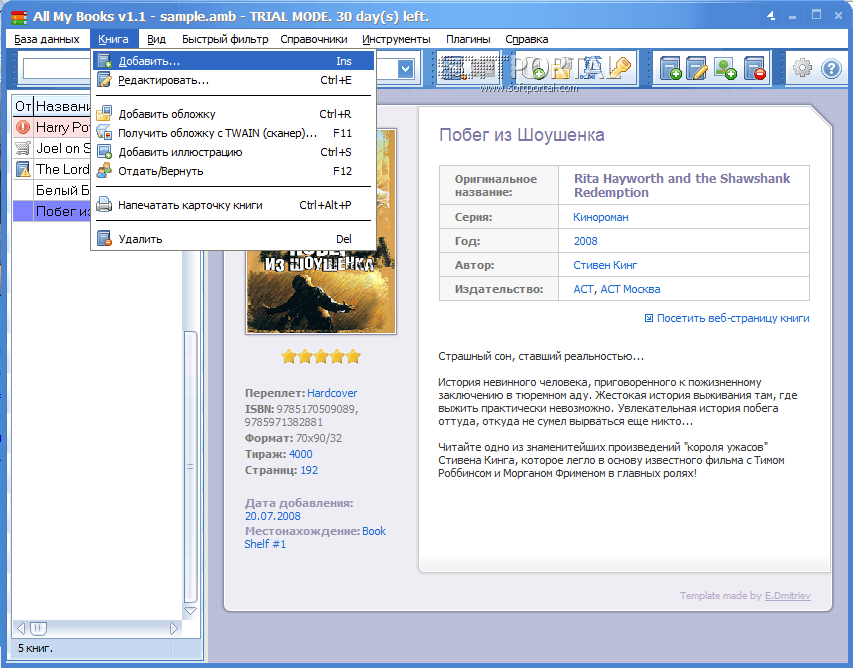Screen dimensions: 853x668
Task: Select the Белый Б book row
Action: click(x=52, y=190)
